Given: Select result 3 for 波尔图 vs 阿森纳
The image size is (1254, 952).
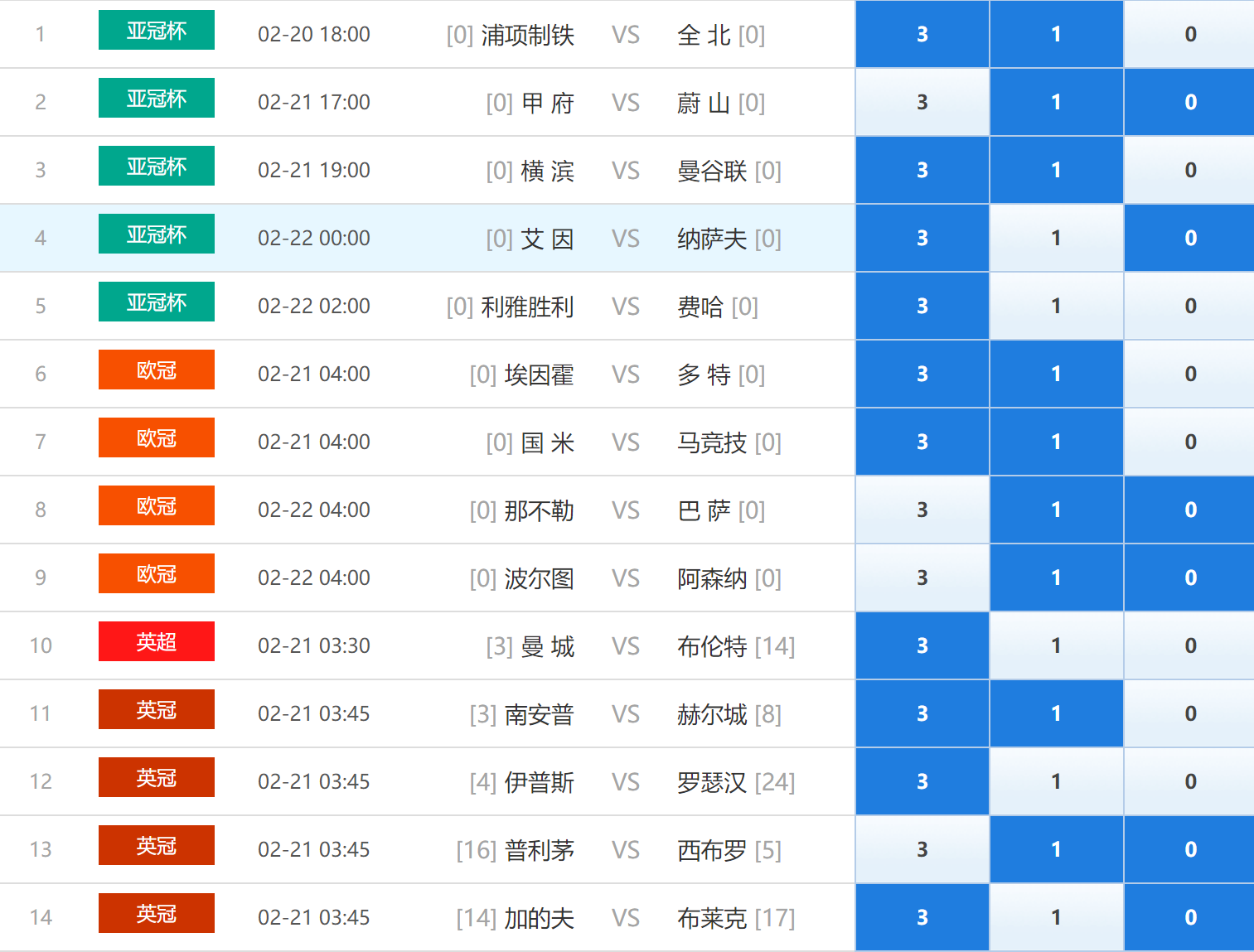Looking at the screenshot, I should click(x=922, y=577).
